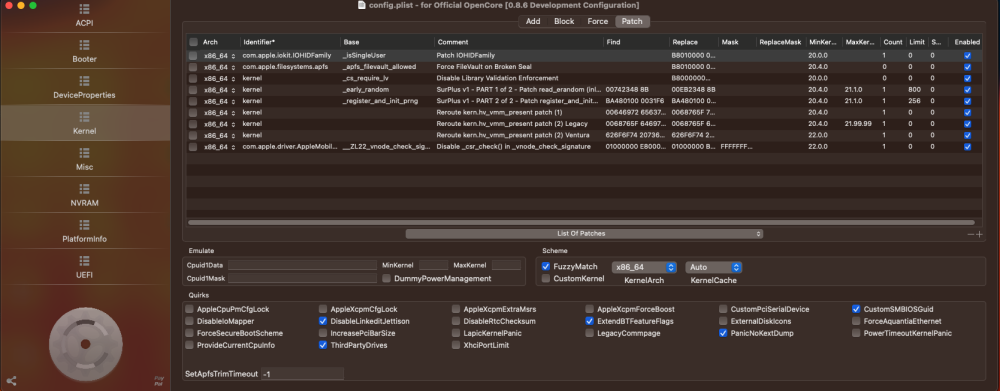This screenshot has height=391, width=1000.
Task: Click the Cpuid1Data input field
Action: [302, 265]
